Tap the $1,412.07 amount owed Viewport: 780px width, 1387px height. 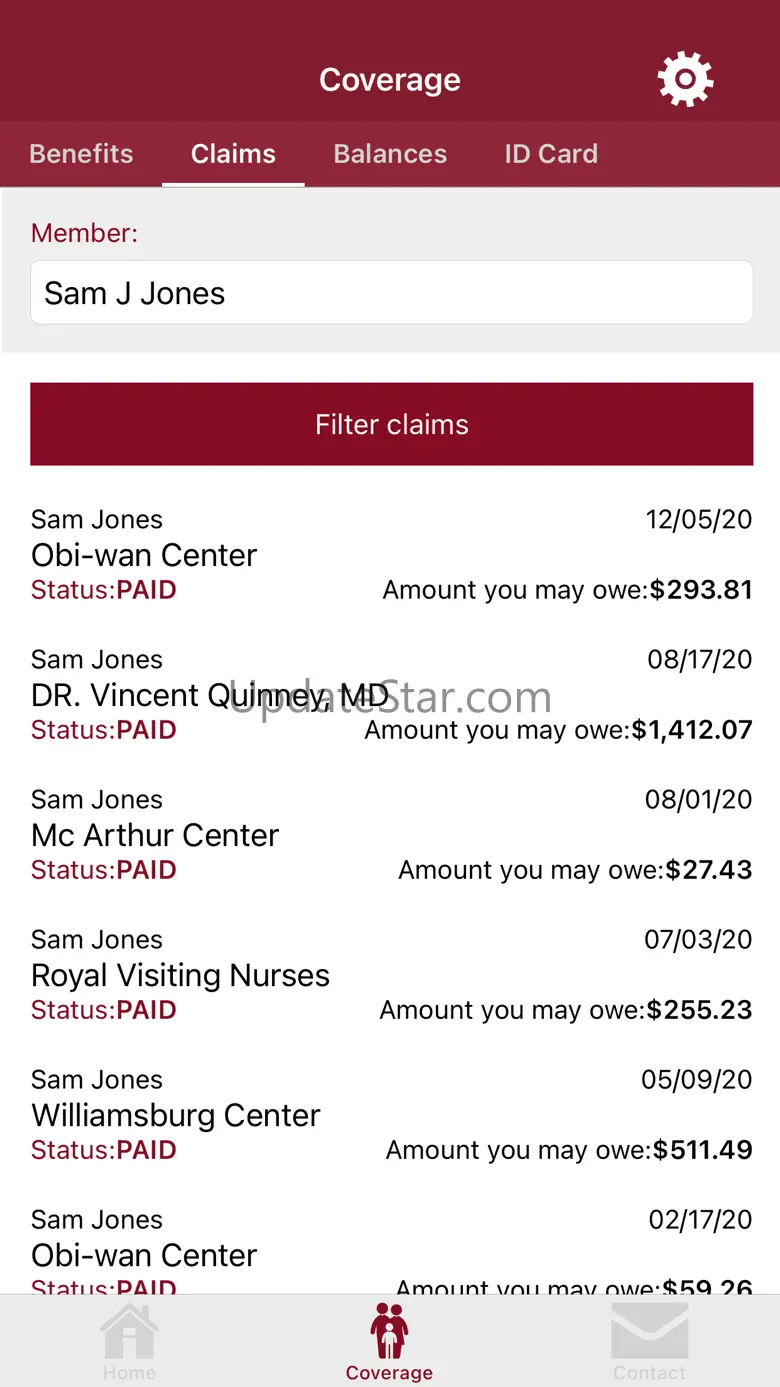pyautogui.click(x=692, y=730)
